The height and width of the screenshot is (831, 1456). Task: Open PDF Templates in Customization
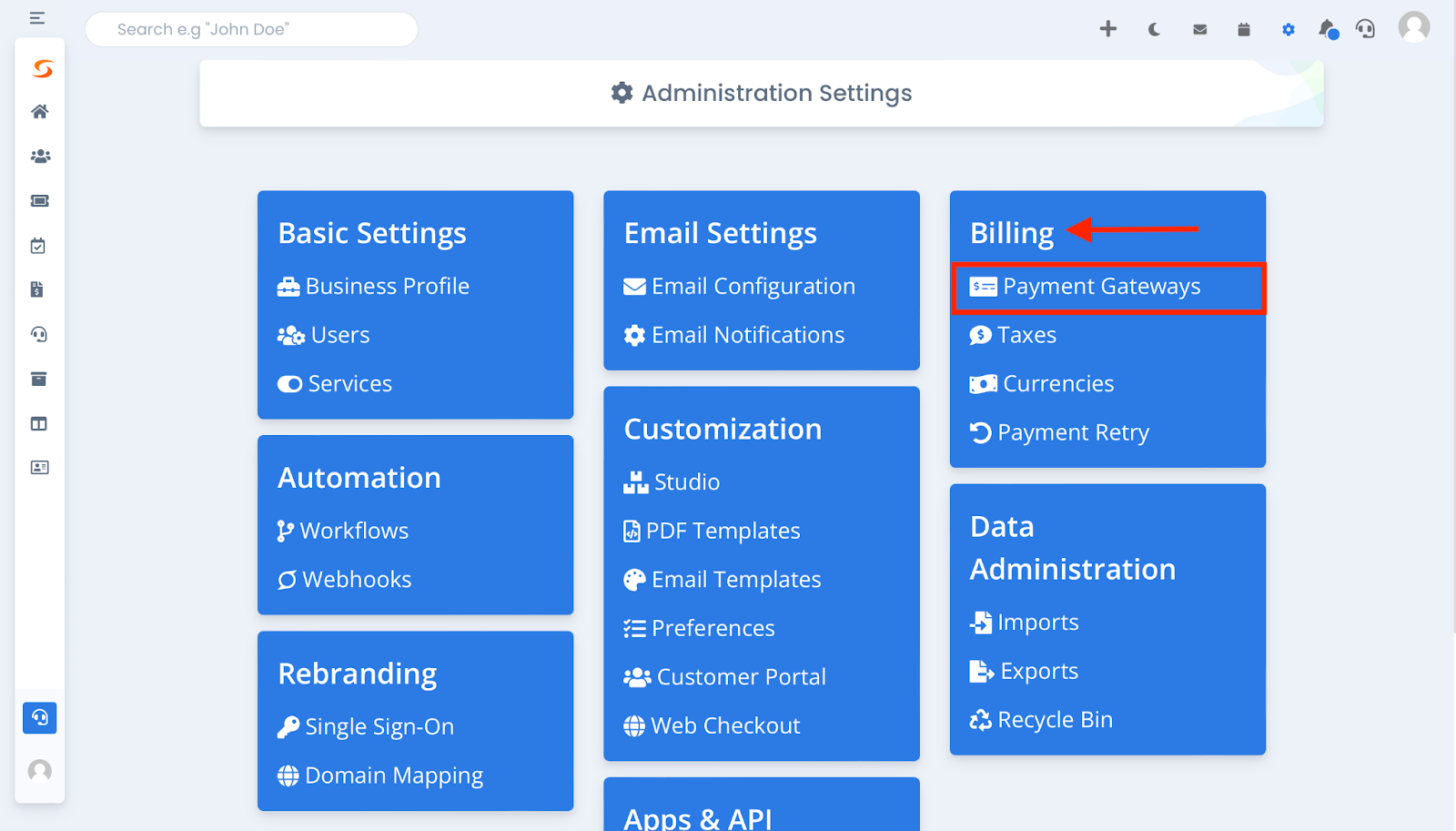click(x=712, y=531)
